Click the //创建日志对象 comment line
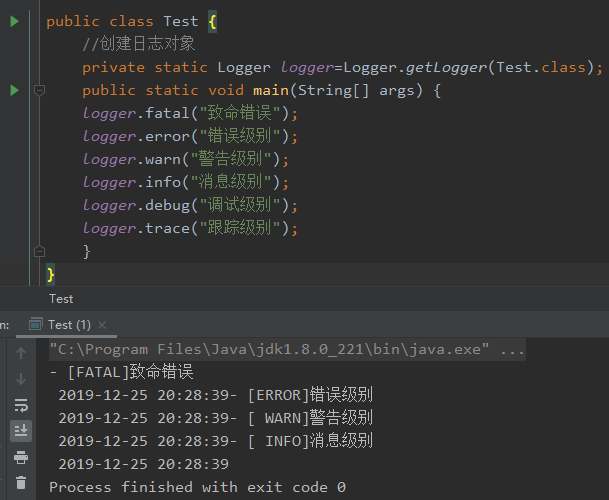The height and width of the screenshot is (500, 609). pyautogui.click(x=139, y=44)
